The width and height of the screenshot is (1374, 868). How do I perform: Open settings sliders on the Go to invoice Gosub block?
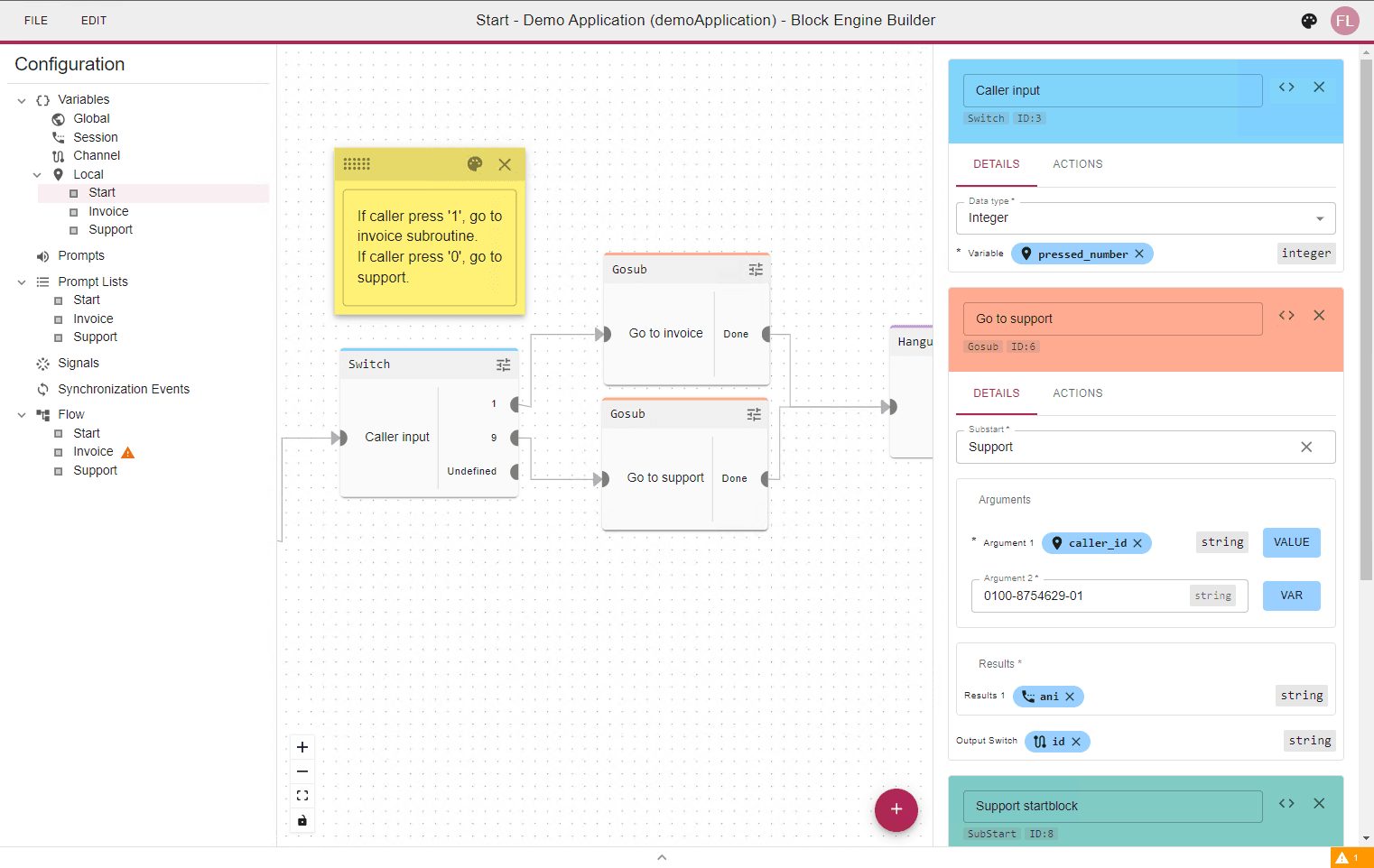pos(756,269)
